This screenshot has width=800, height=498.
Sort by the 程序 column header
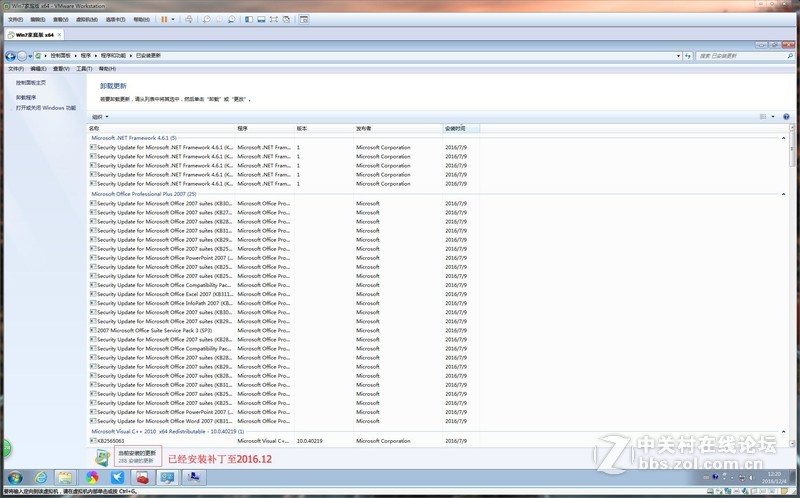tap(264, 129)
